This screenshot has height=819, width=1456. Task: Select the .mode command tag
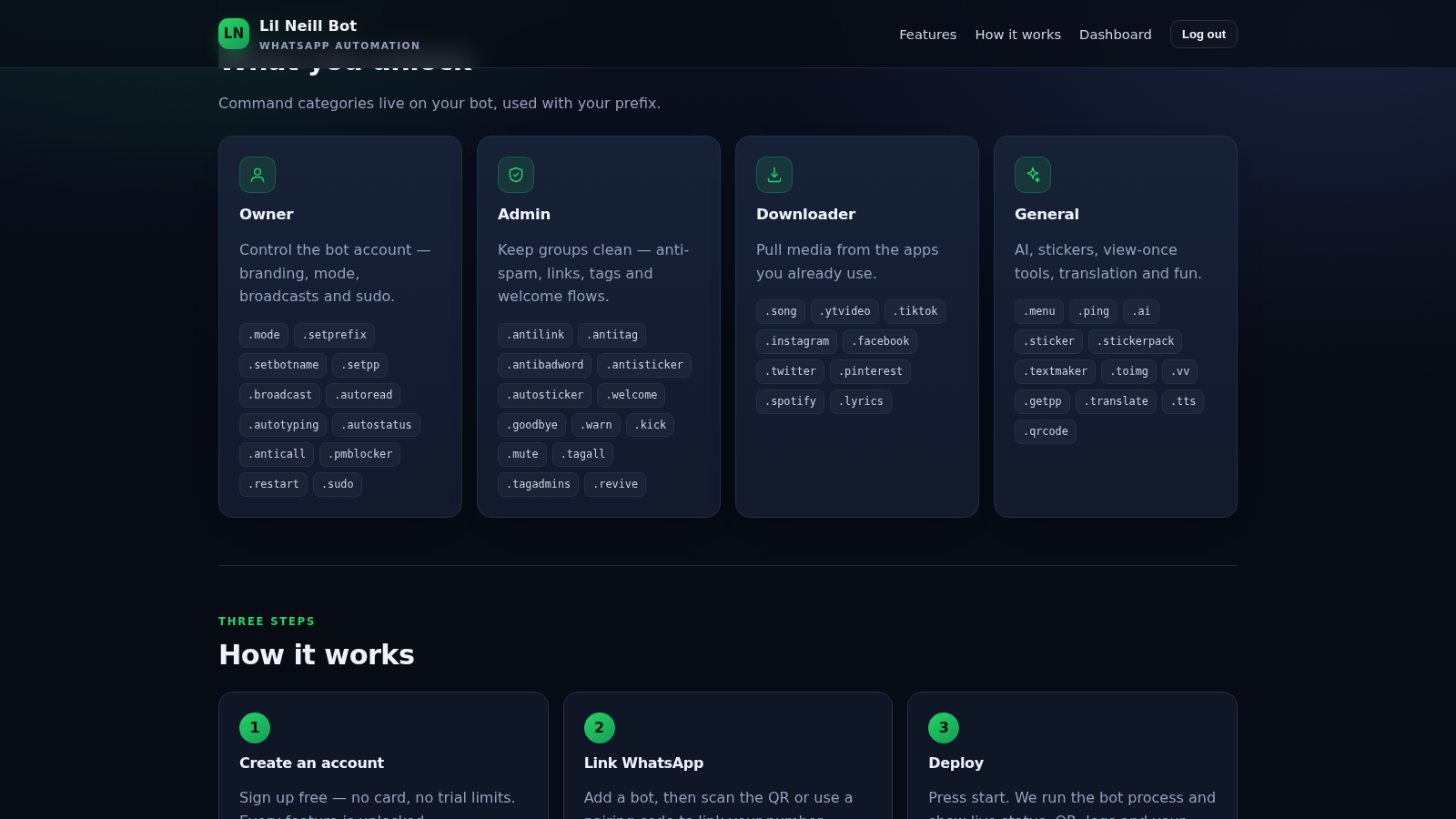[x=264, y=335]
